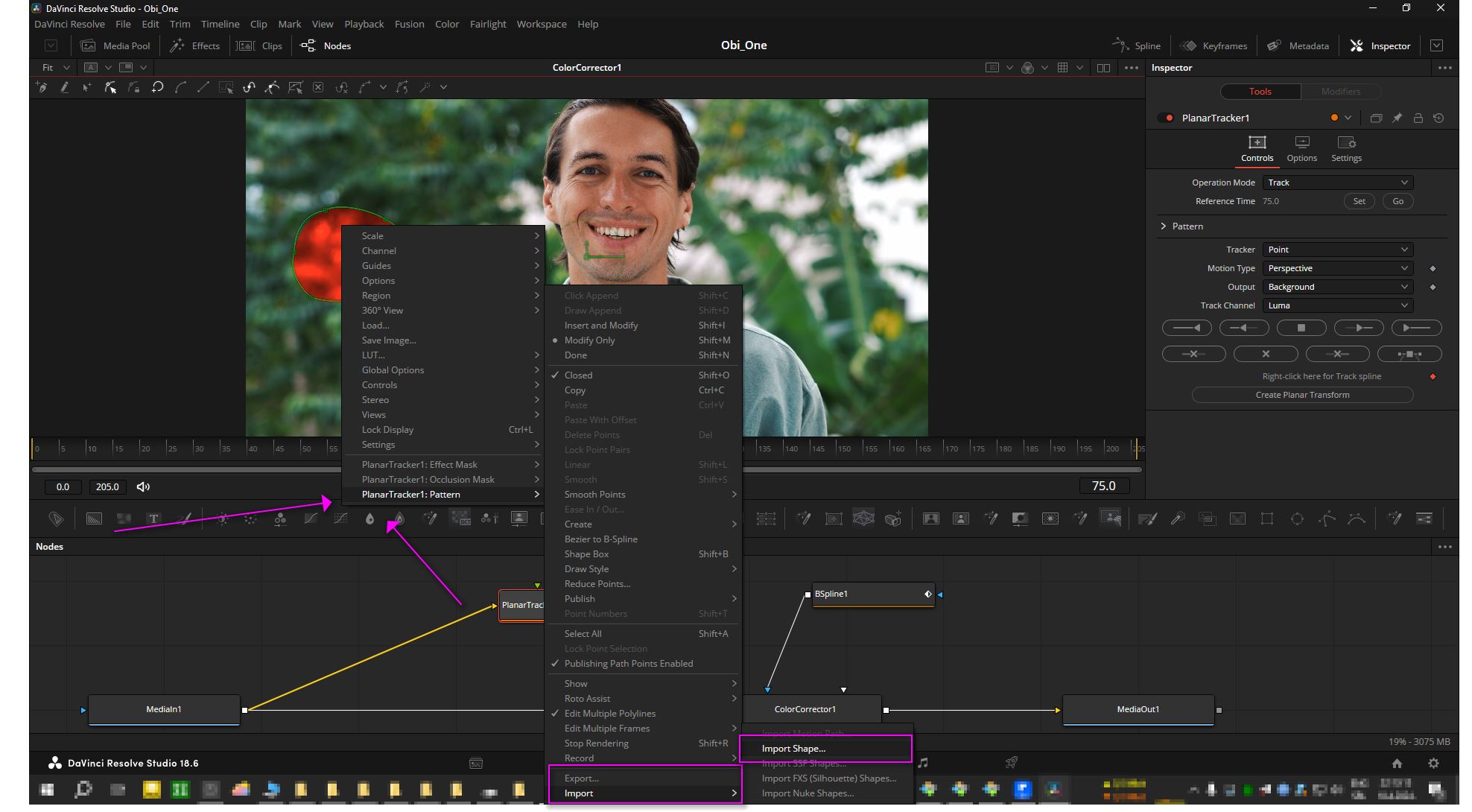Add a Brightness Contrast node from toolbar

click(x=222, y=518)
